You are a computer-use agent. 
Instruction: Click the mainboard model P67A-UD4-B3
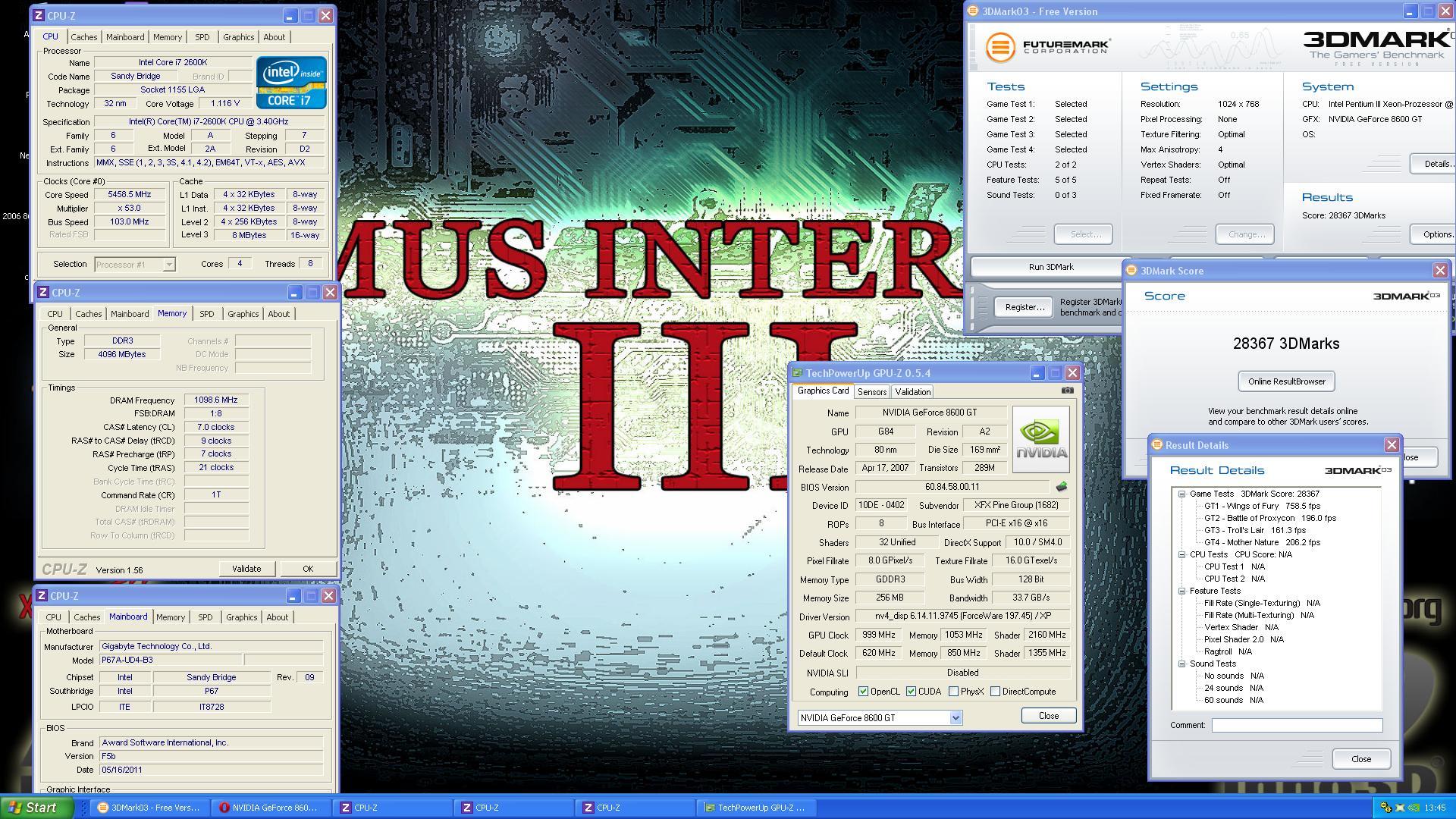point(171,660)
